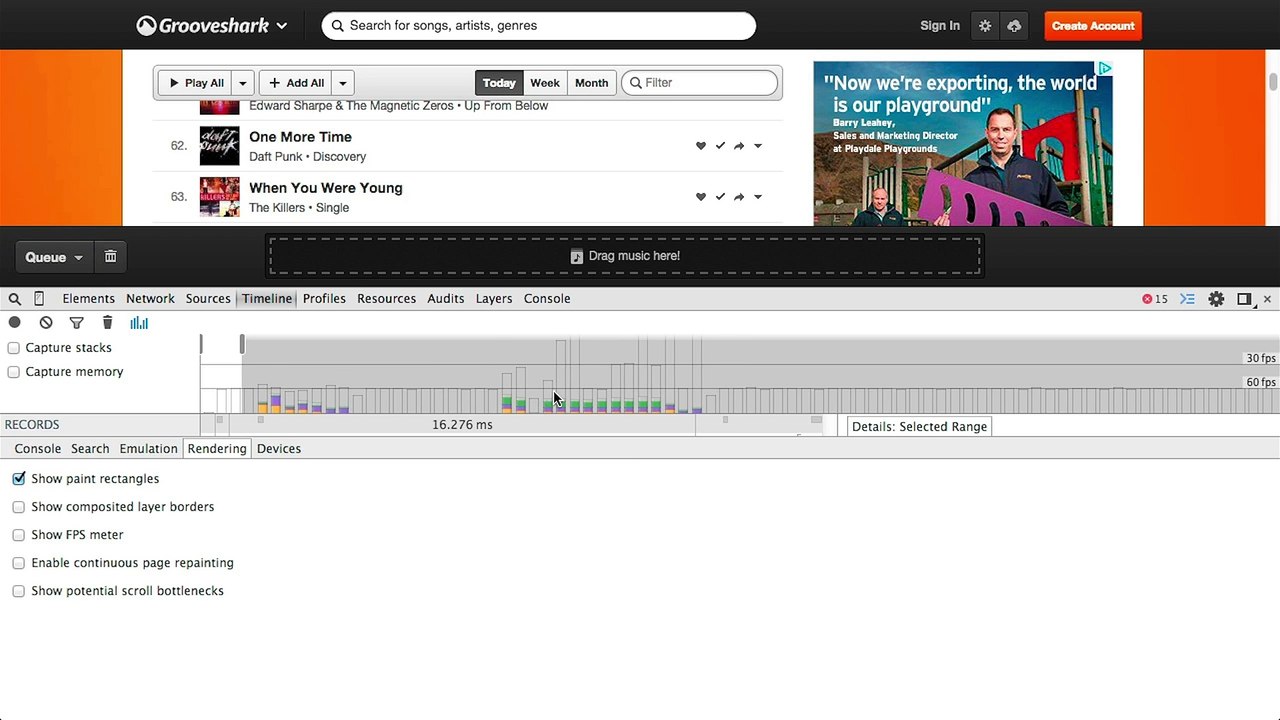Screen dimensions: 1280x720
Task: Open the Grooveshark logo dropdown arrow
Action: click(282, 27)
